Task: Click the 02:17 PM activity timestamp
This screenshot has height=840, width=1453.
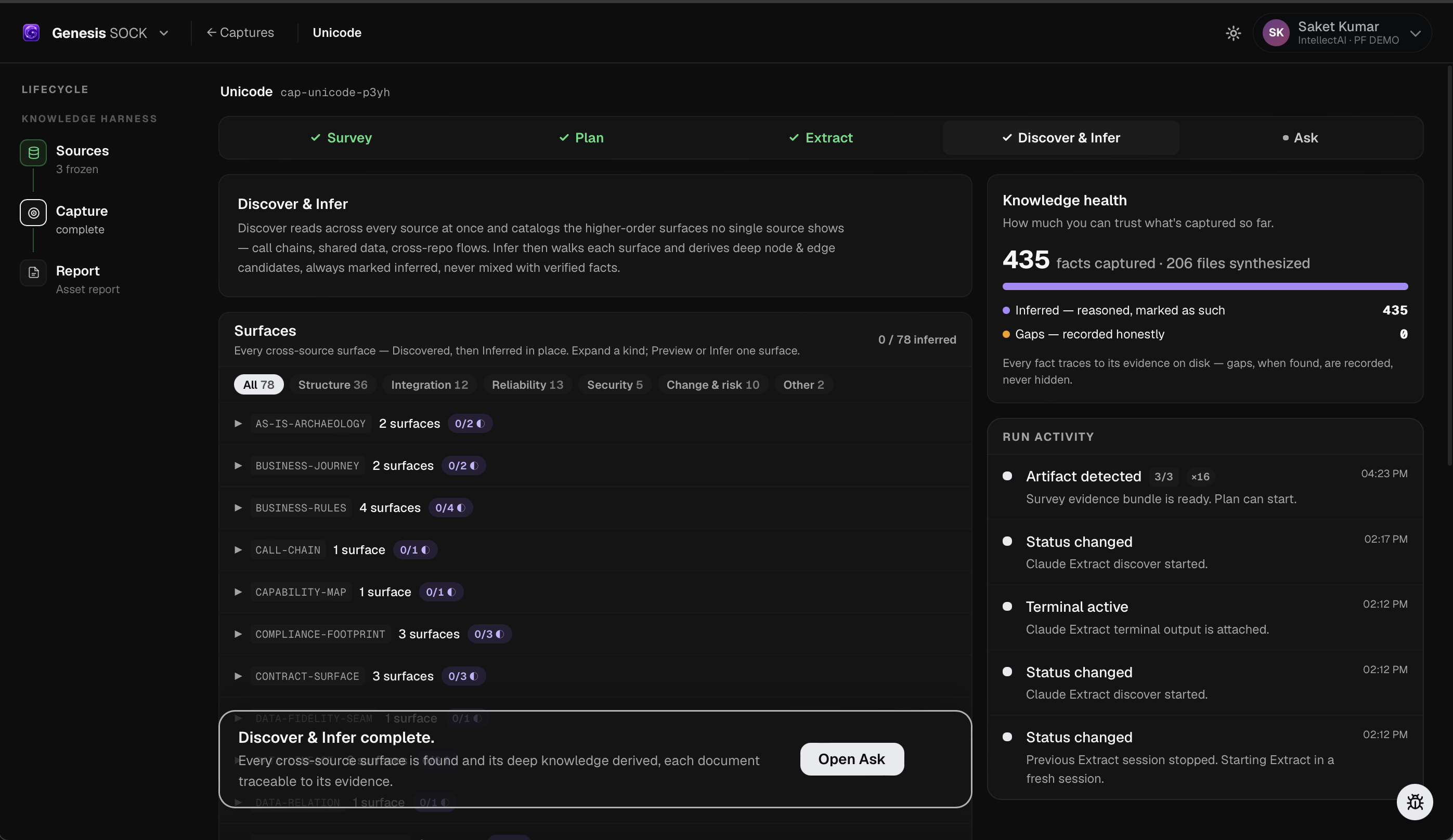Action: (1385, 539)
